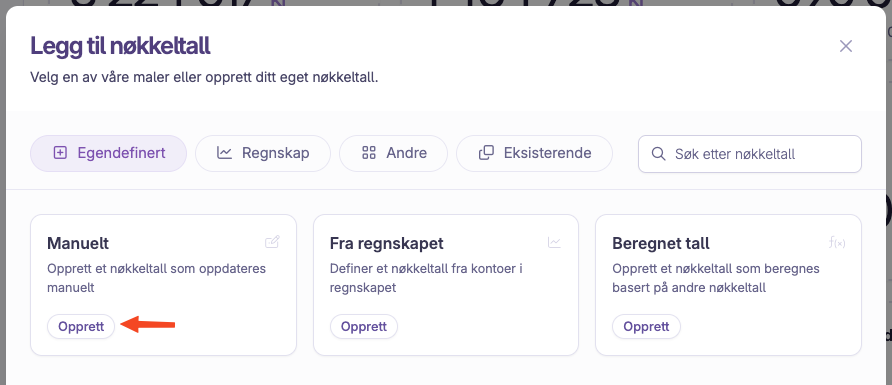Select the Beregnet tall card title

point(661,243)
